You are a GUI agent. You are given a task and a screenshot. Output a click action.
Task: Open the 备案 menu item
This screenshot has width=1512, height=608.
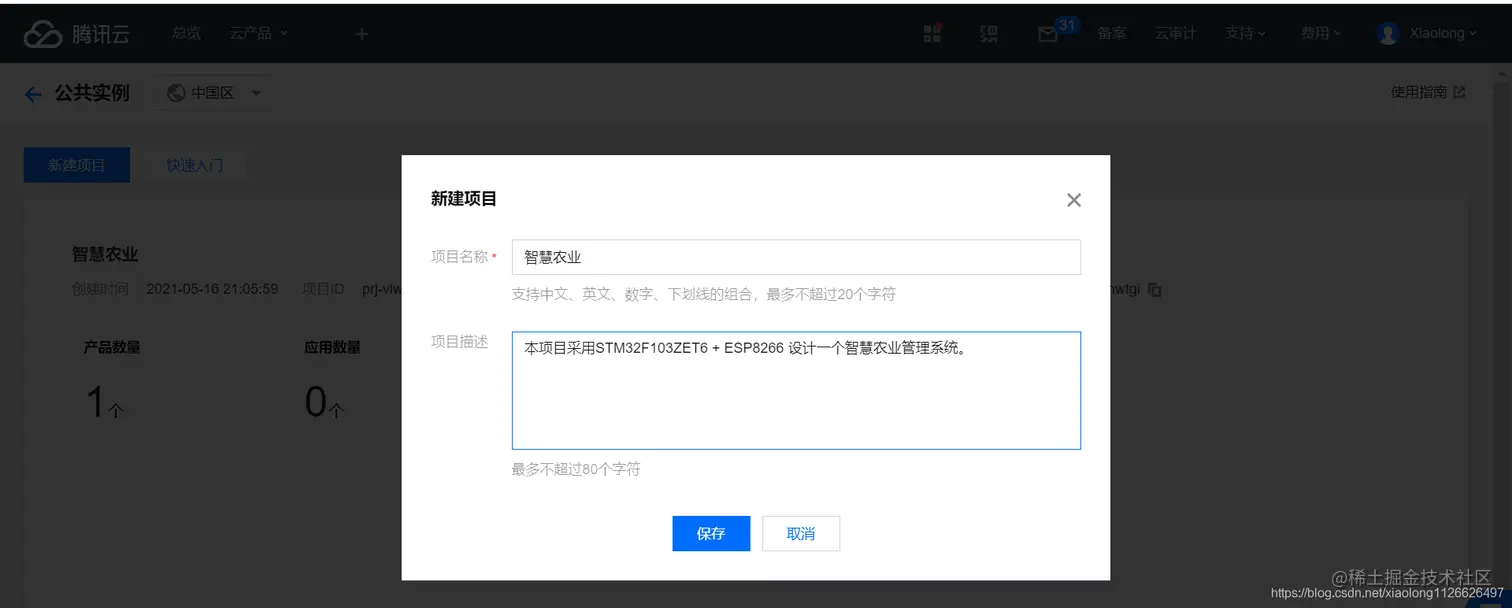1112,33
